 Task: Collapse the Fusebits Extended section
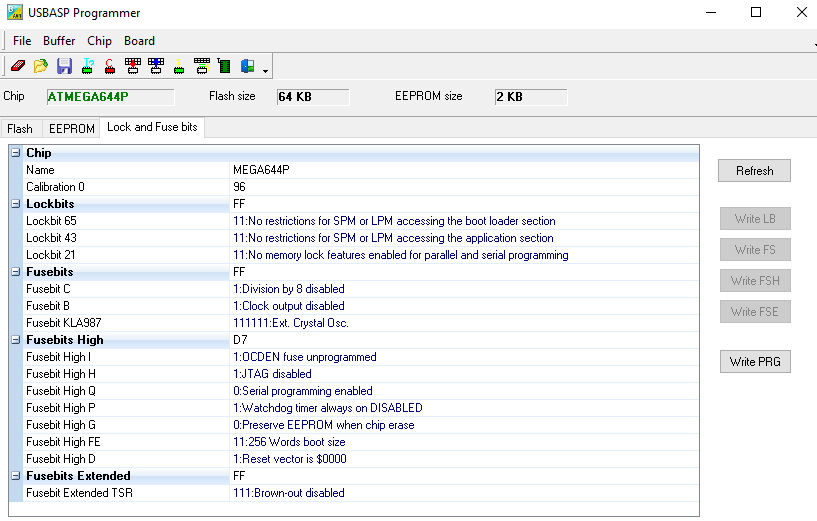pos(16,476)
